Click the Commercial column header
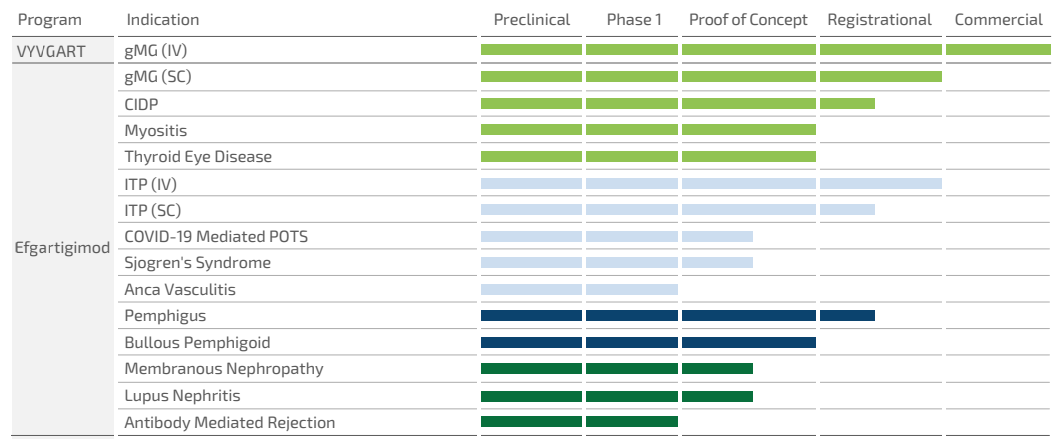This screenshot has width=1061, height=439. coord(1001,20)
